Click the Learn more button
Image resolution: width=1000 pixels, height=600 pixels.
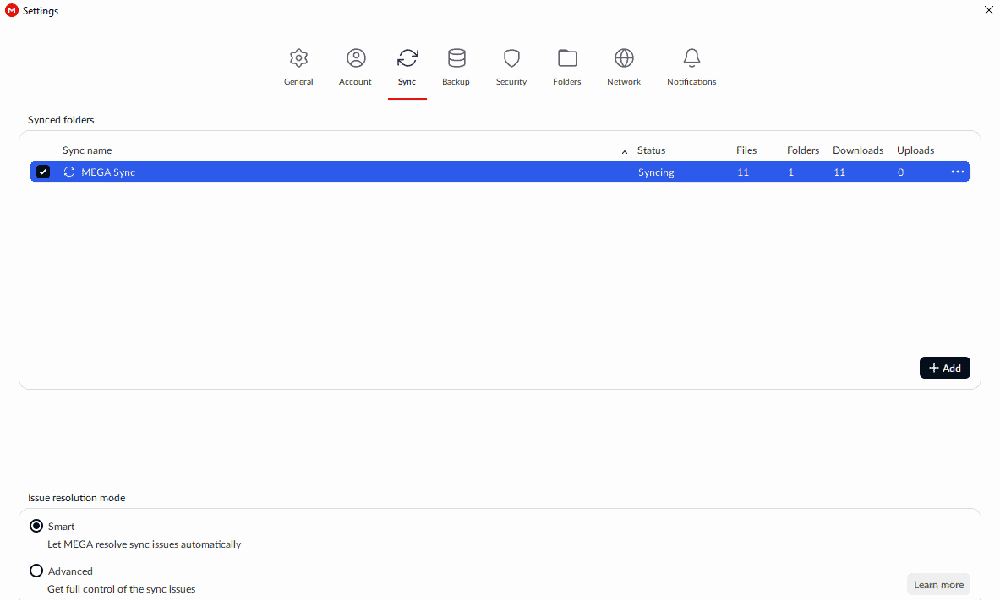click(938, 584)
